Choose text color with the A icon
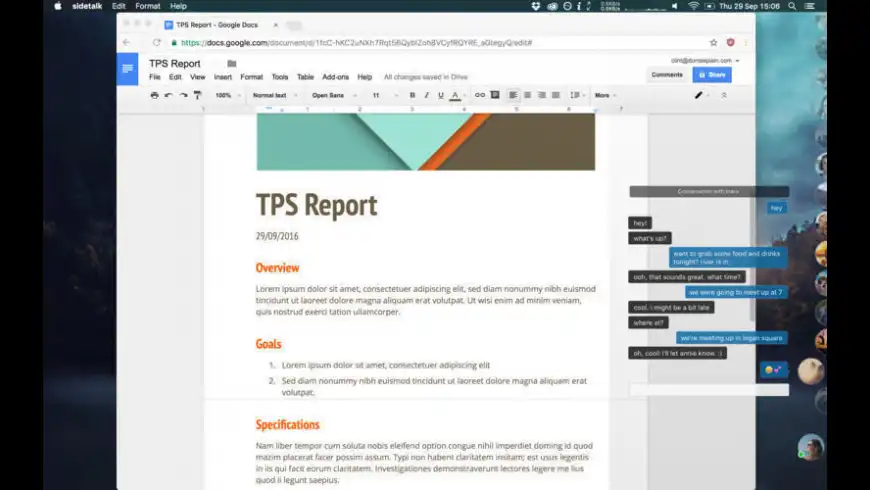870x490 pixels. pos(455,95)
